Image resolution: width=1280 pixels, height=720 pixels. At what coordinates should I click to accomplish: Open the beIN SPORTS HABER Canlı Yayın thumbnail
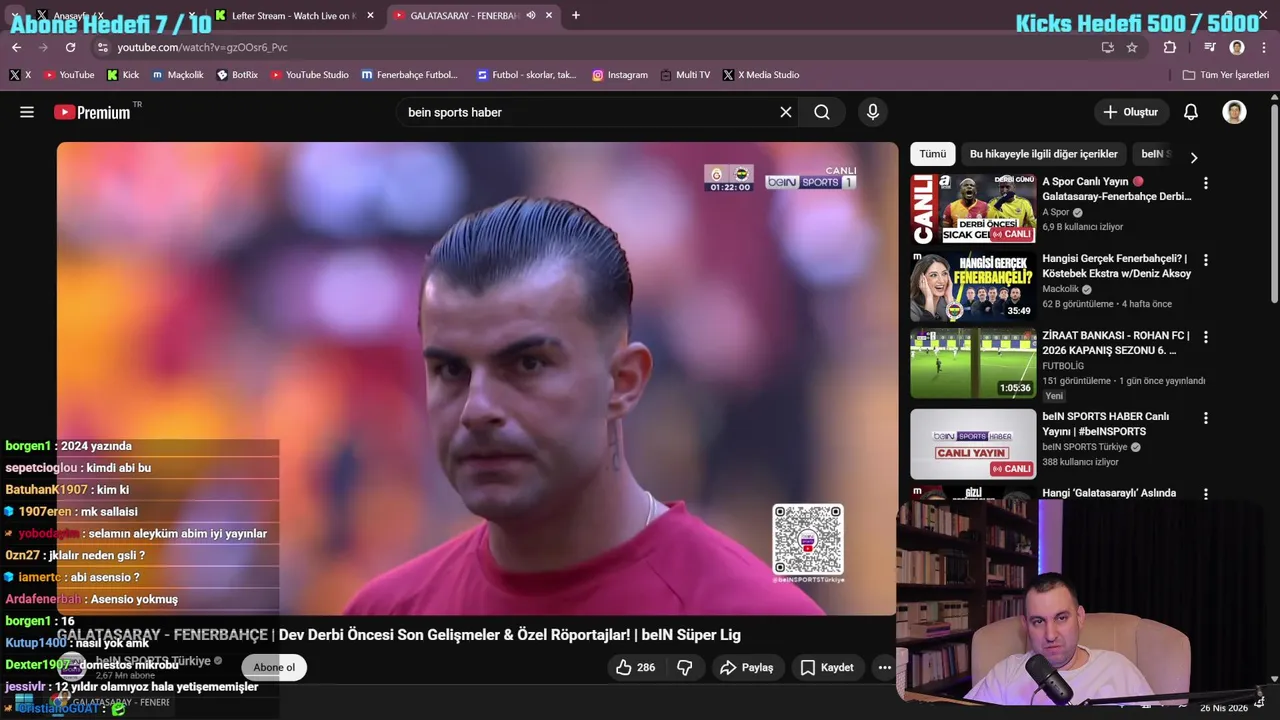pos(973,444)
